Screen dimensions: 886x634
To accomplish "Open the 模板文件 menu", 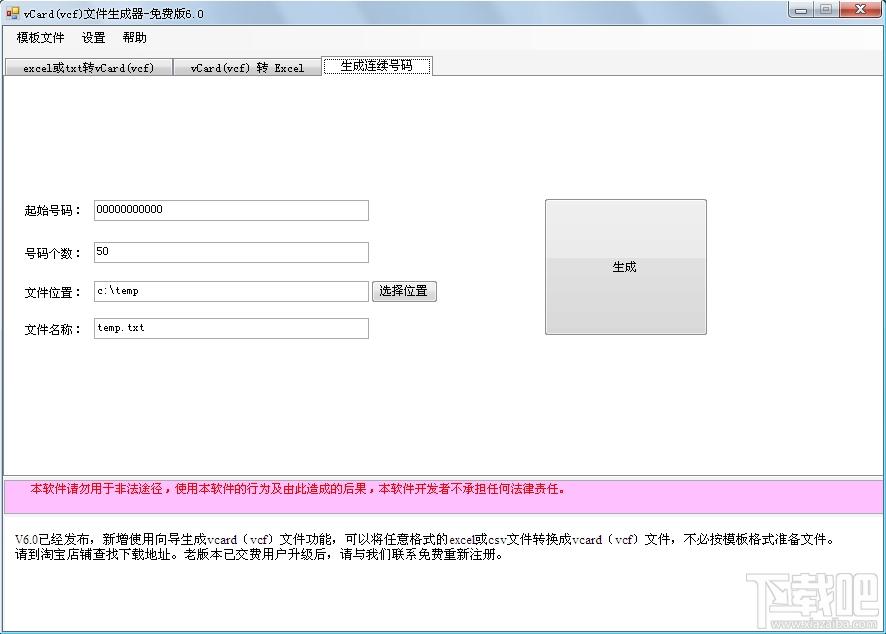I will click(x=41, y=38).
